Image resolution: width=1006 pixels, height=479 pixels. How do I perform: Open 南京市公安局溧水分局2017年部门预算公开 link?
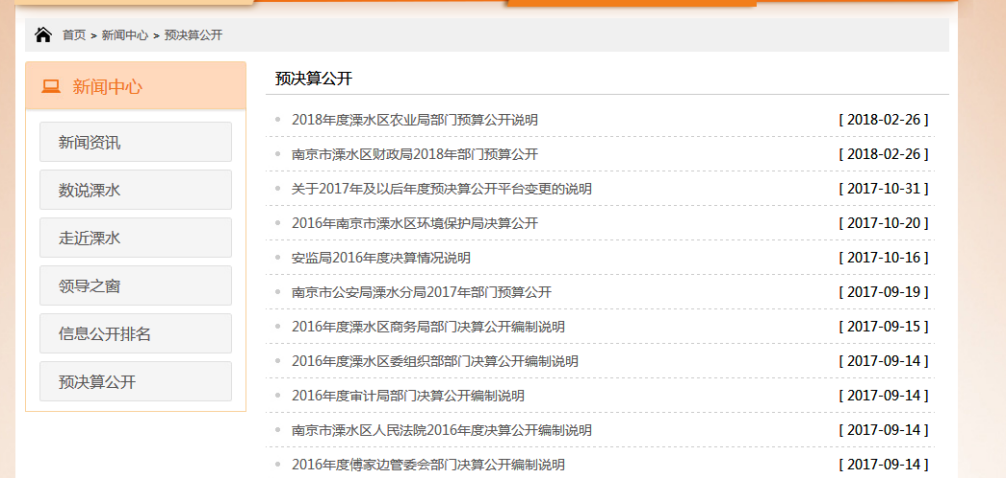tap(421, 292)
